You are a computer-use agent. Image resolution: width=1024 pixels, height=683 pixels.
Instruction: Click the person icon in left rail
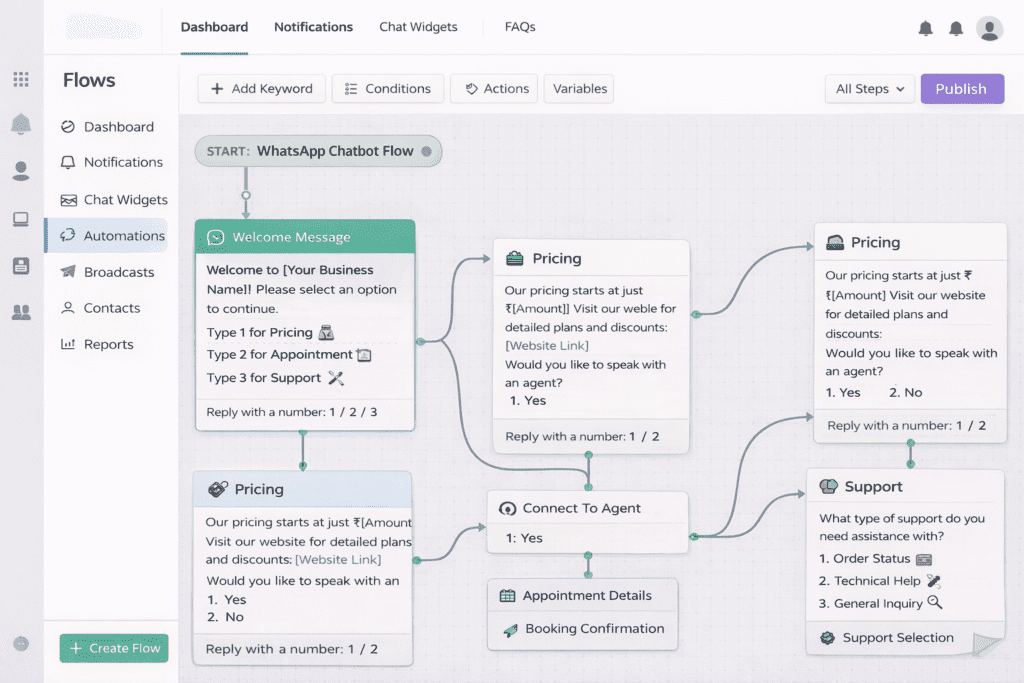pos(21,170)
